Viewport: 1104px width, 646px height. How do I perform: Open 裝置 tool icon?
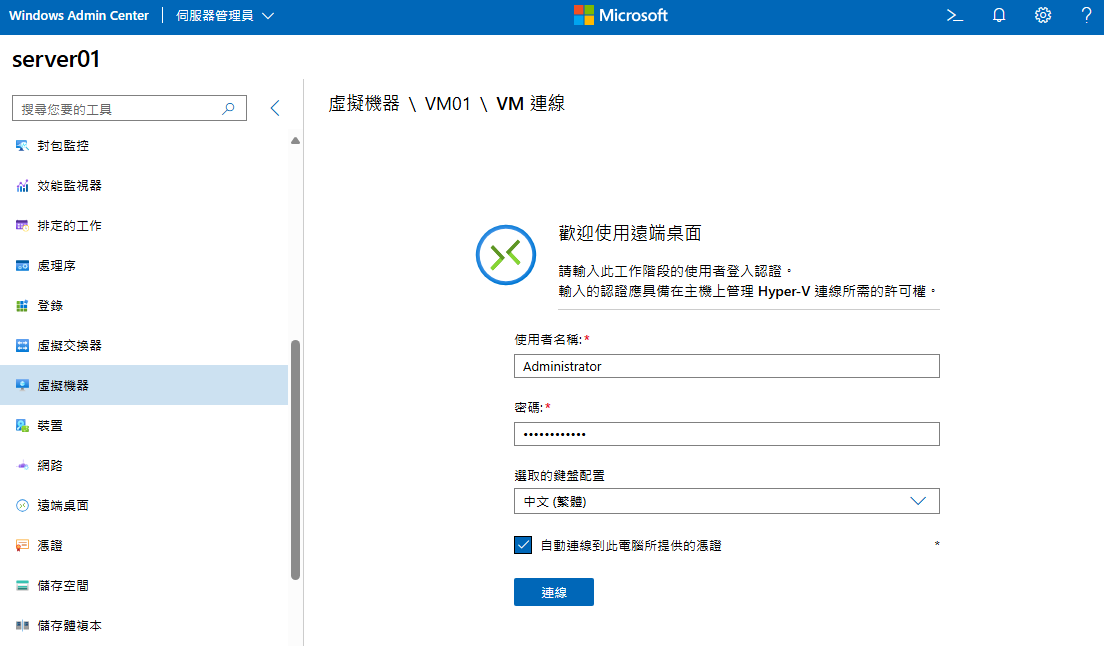pos(23,426)
